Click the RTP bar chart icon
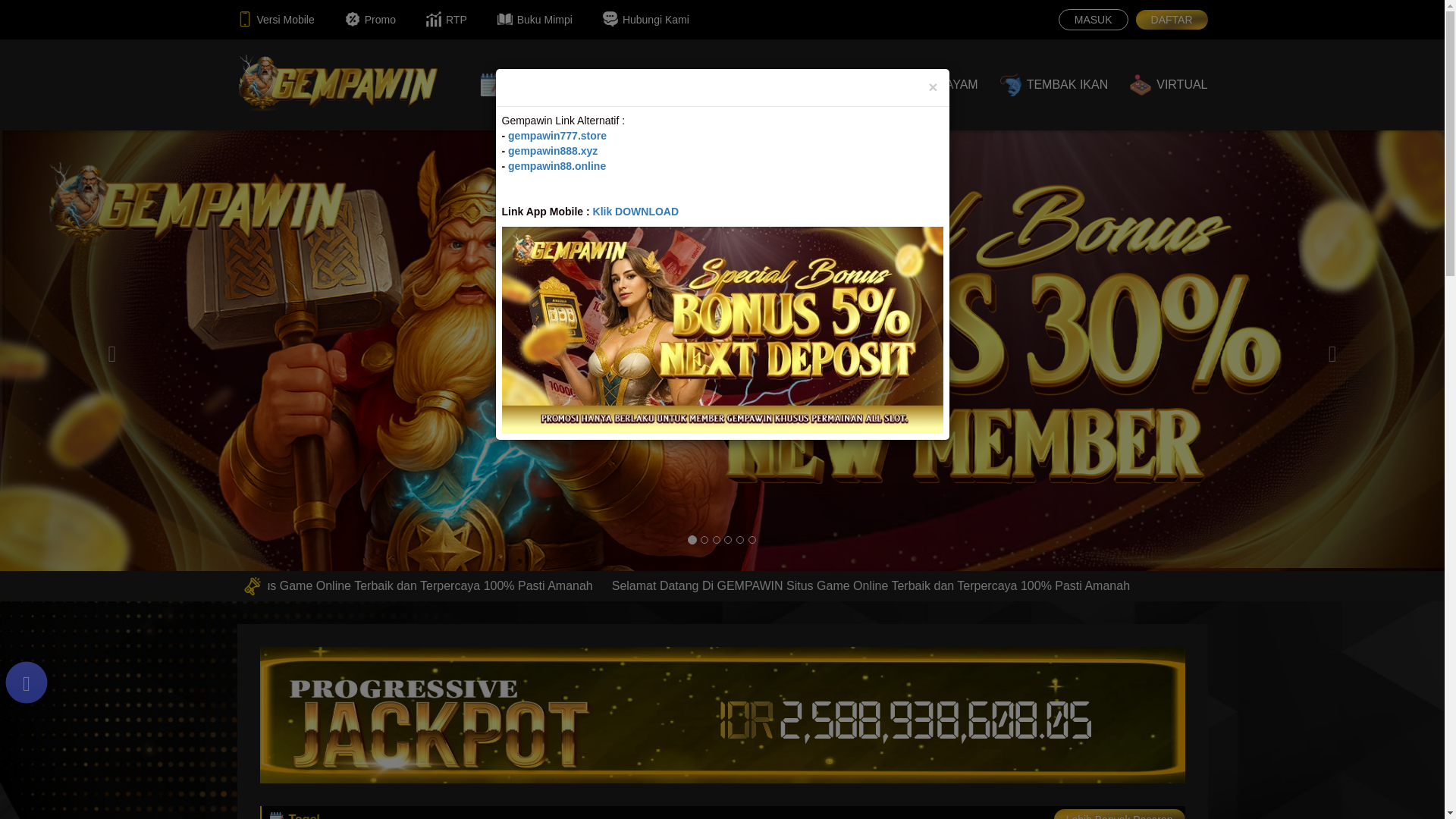Screen dimensions: 1456x819 point(434,19)
